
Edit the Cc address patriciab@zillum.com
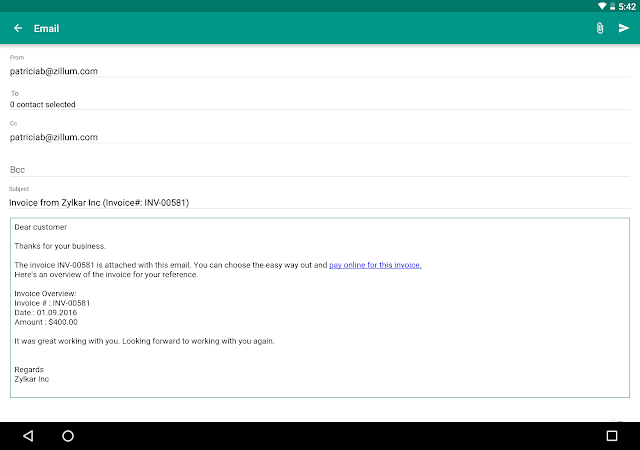tap(320, 137)
